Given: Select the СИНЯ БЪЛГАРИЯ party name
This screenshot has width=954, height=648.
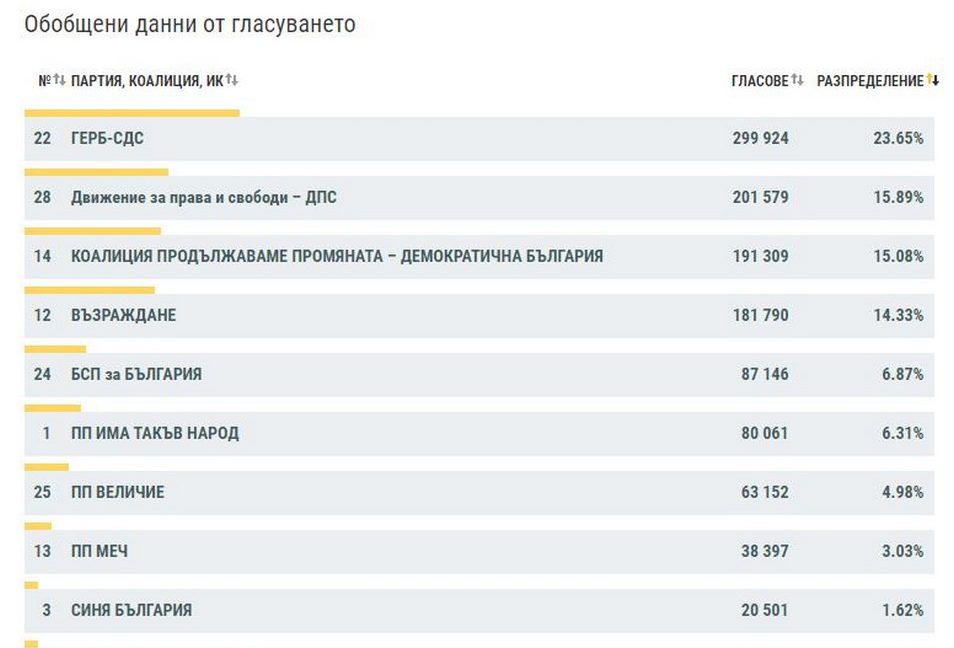Looking at the screenshot, I should click(131, 611).
